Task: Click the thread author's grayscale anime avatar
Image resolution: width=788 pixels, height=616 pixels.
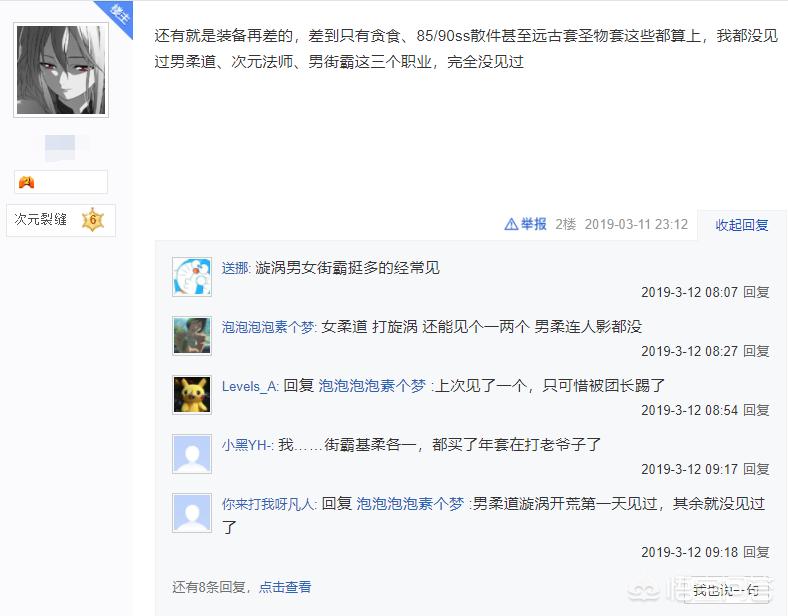Action: pyautogui.click(x=61, y=70)
